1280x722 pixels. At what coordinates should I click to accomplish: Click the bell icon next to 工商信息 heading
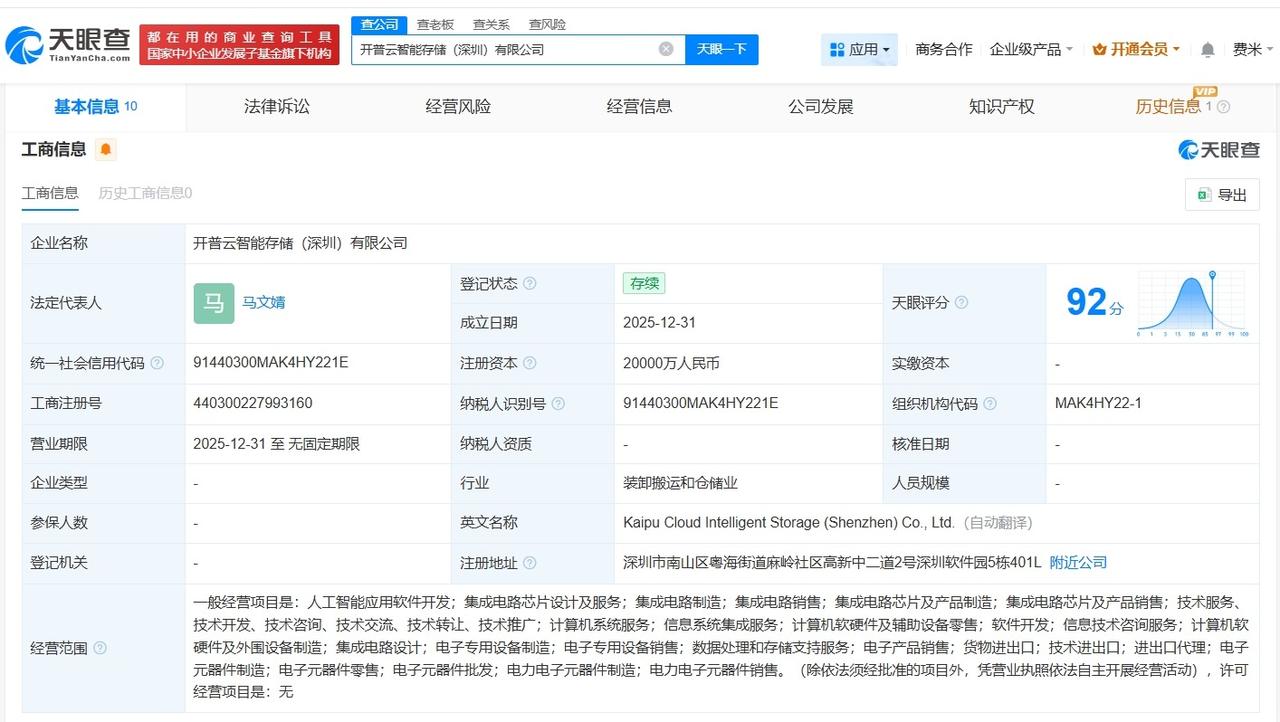click(106, 148)
